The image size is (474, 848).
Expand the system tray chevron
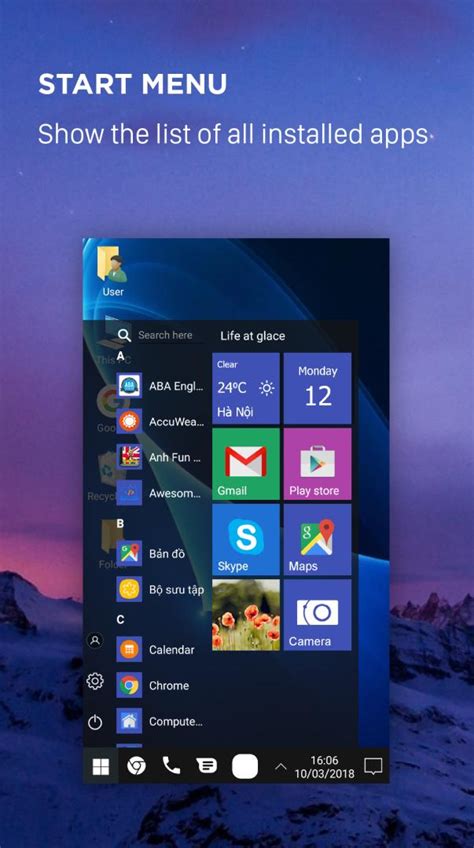(x=280, y=766)
